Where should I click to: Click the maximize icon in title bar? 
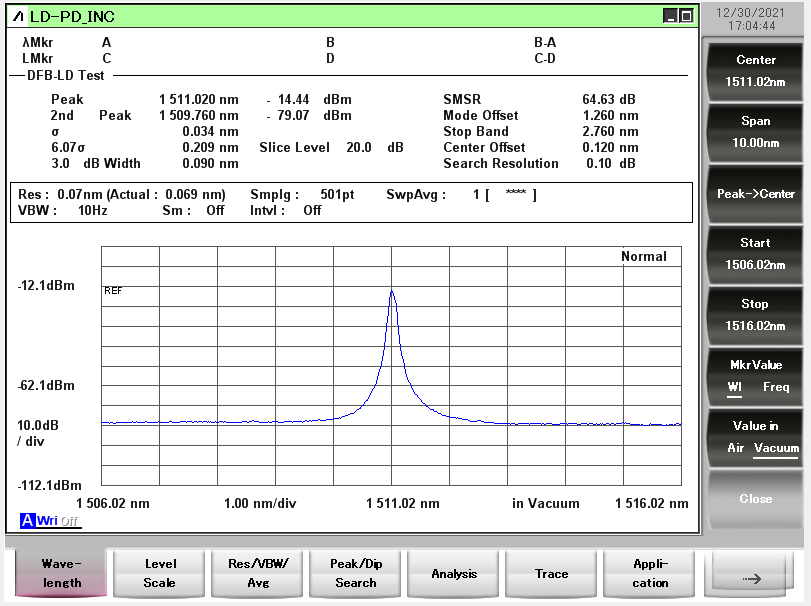[686, 16]
